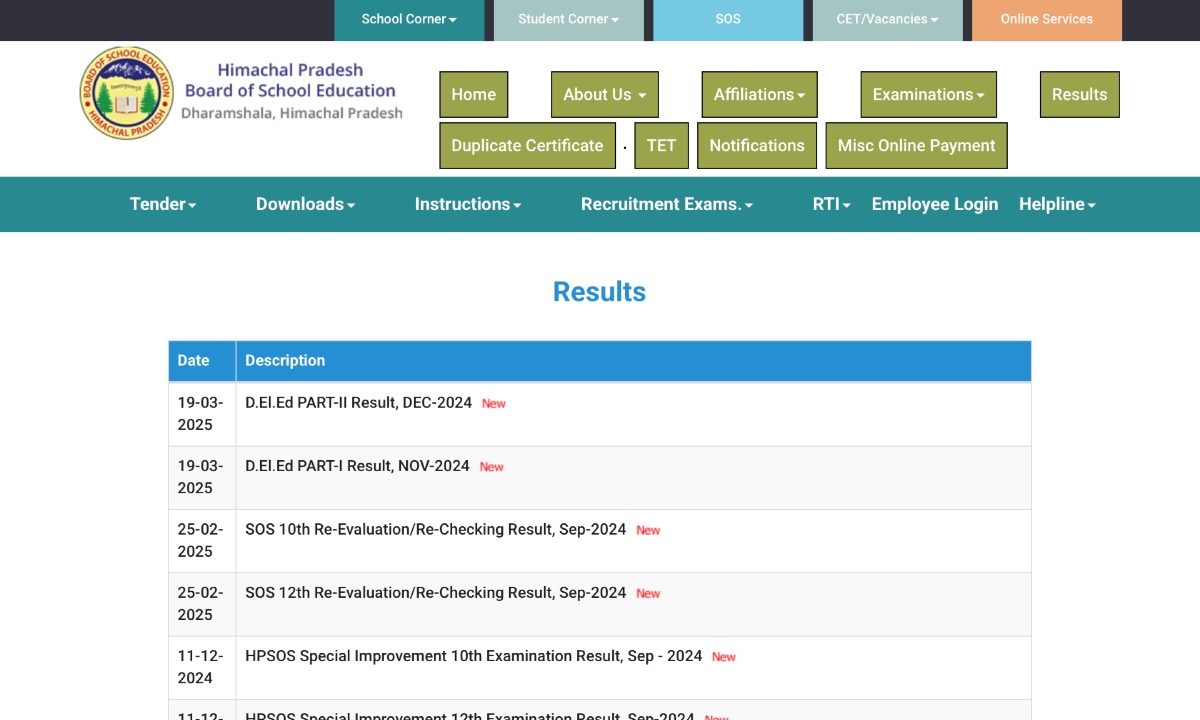
Task: Click the New badge beside SOS 12th Re-Evaluation
Action: pos(648,594)
